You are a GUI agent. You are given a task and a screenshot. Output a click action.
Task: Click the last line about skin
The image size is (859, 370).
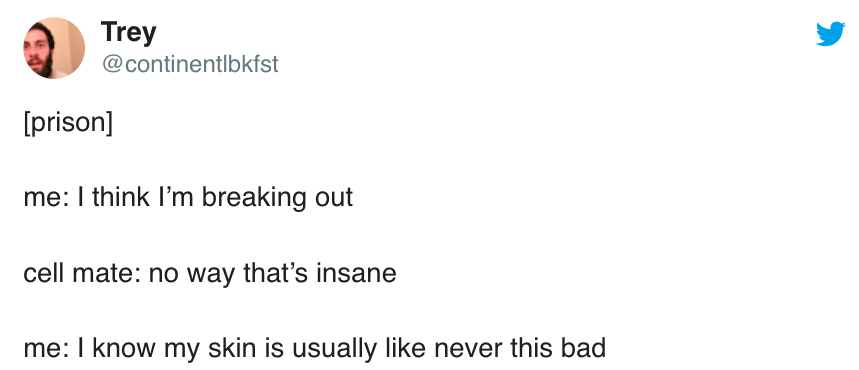[315, 349]
